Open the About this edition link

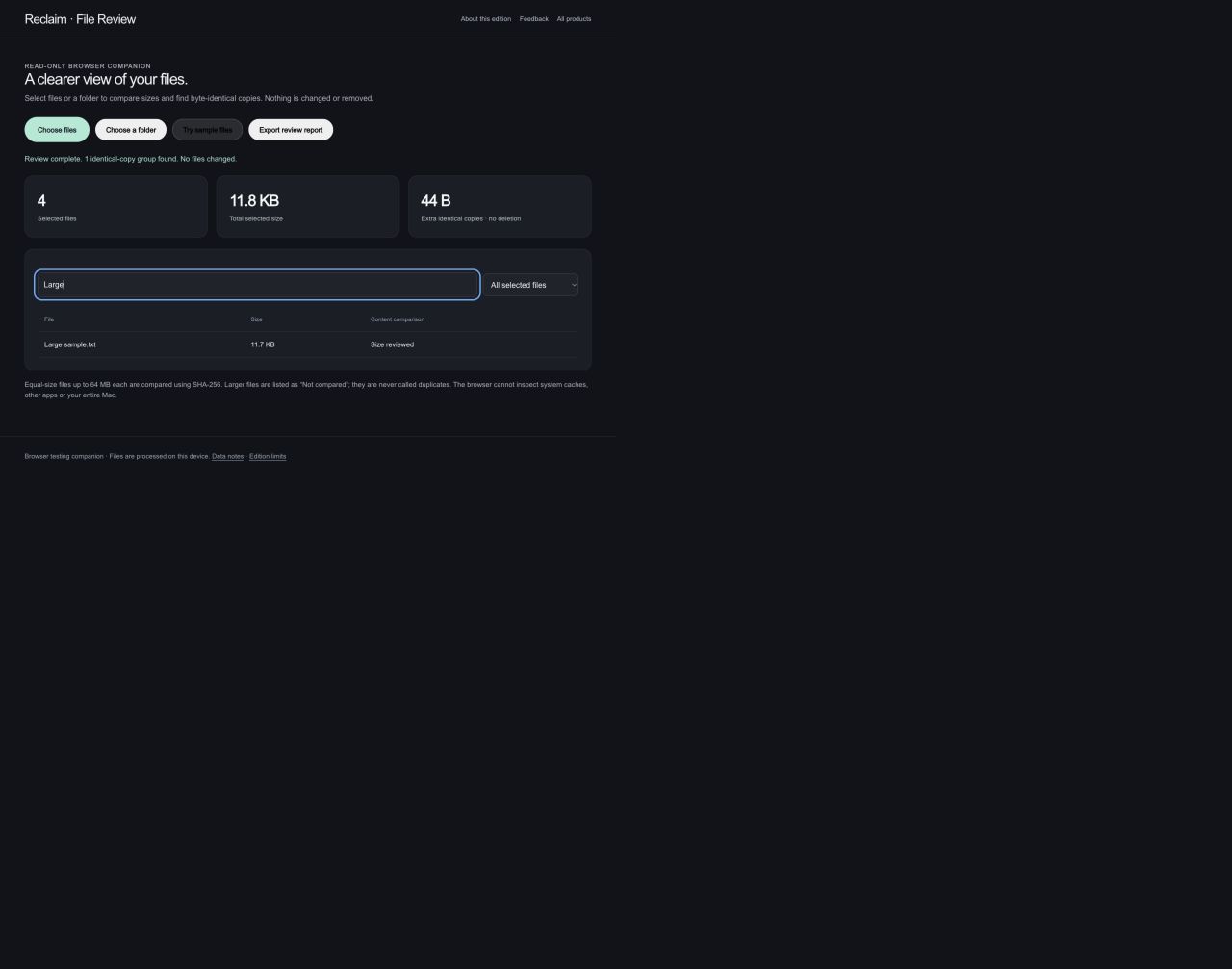[x=486, y=19]
